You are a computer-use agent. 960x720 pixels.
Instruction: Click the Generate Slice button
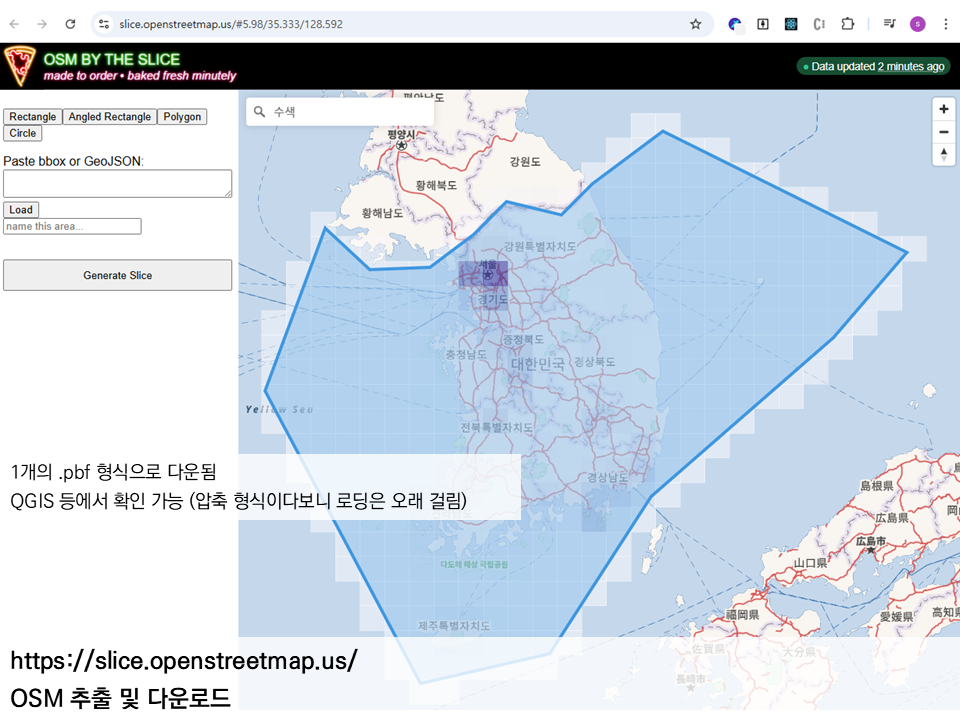(x=118, y=275)
